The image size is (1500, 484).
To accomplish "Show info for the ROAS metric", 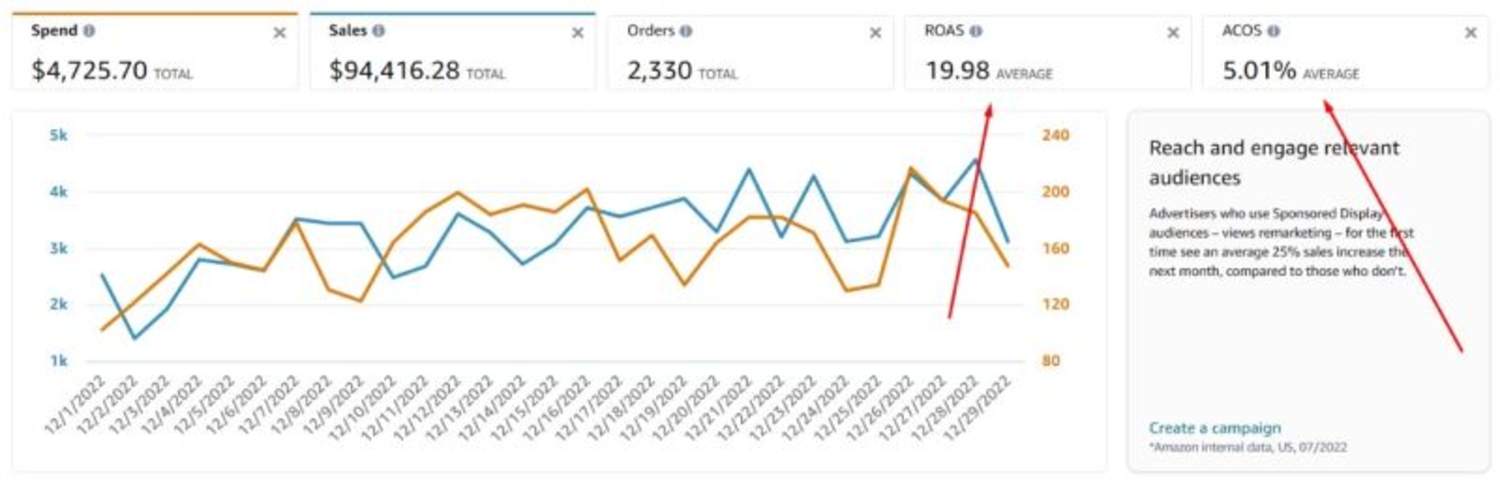I will pos(975,31).
